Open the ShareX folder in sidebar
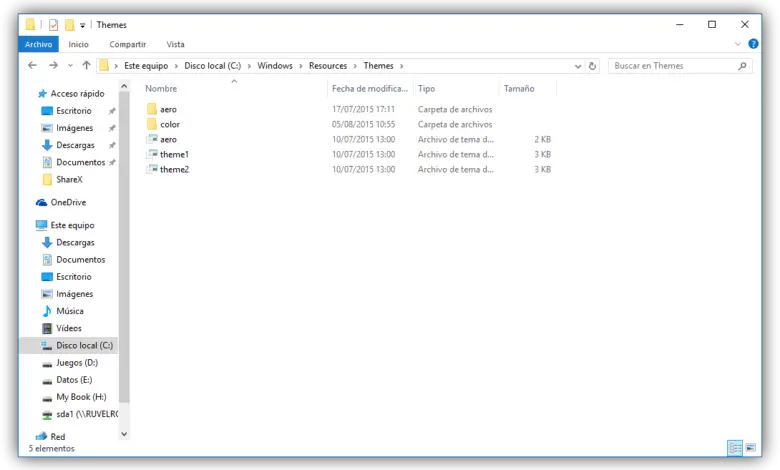780x470 pixels. click(x=69, y=180)
